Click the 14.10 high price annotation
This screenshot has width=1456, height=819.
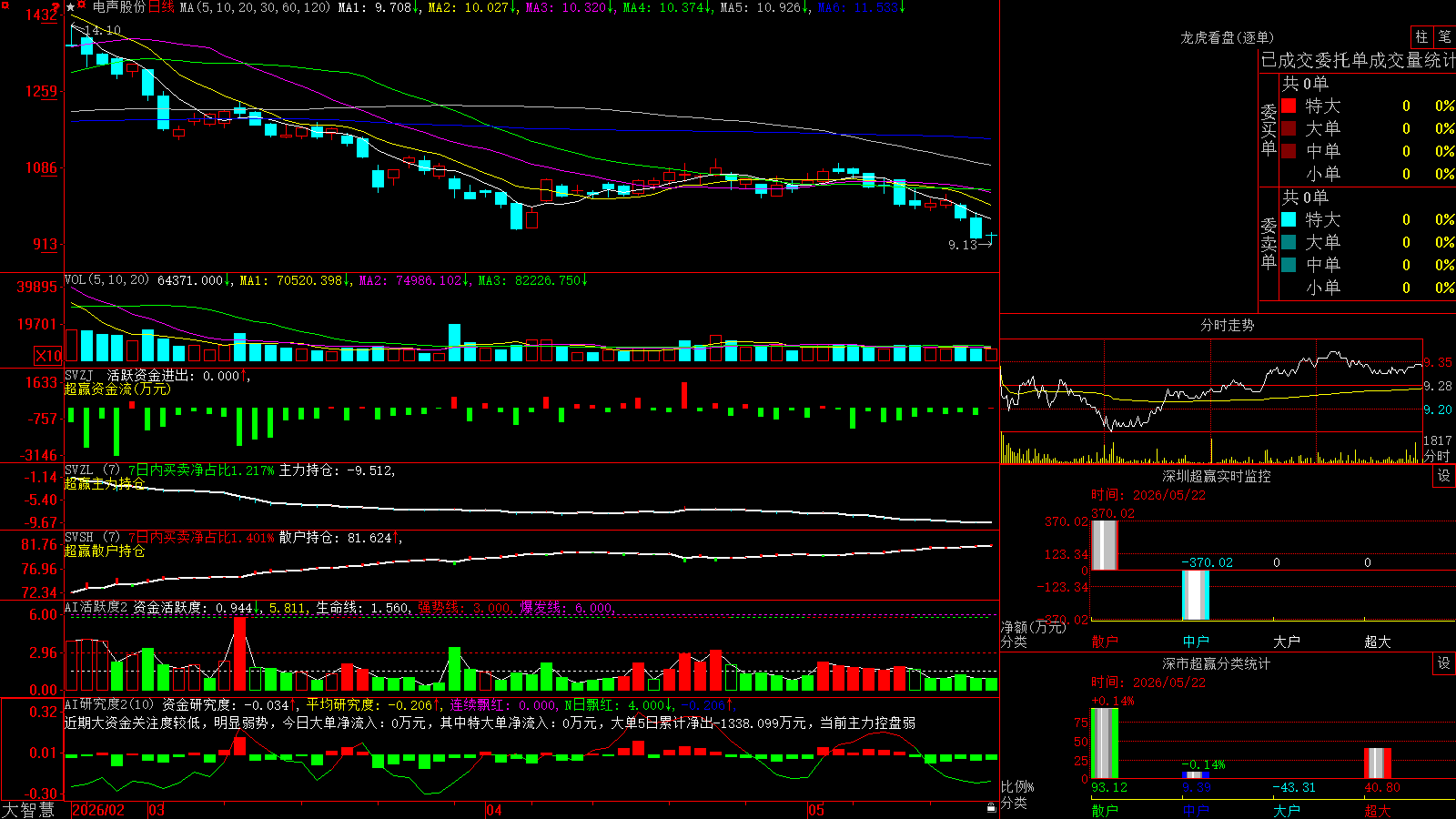[102, 30]
